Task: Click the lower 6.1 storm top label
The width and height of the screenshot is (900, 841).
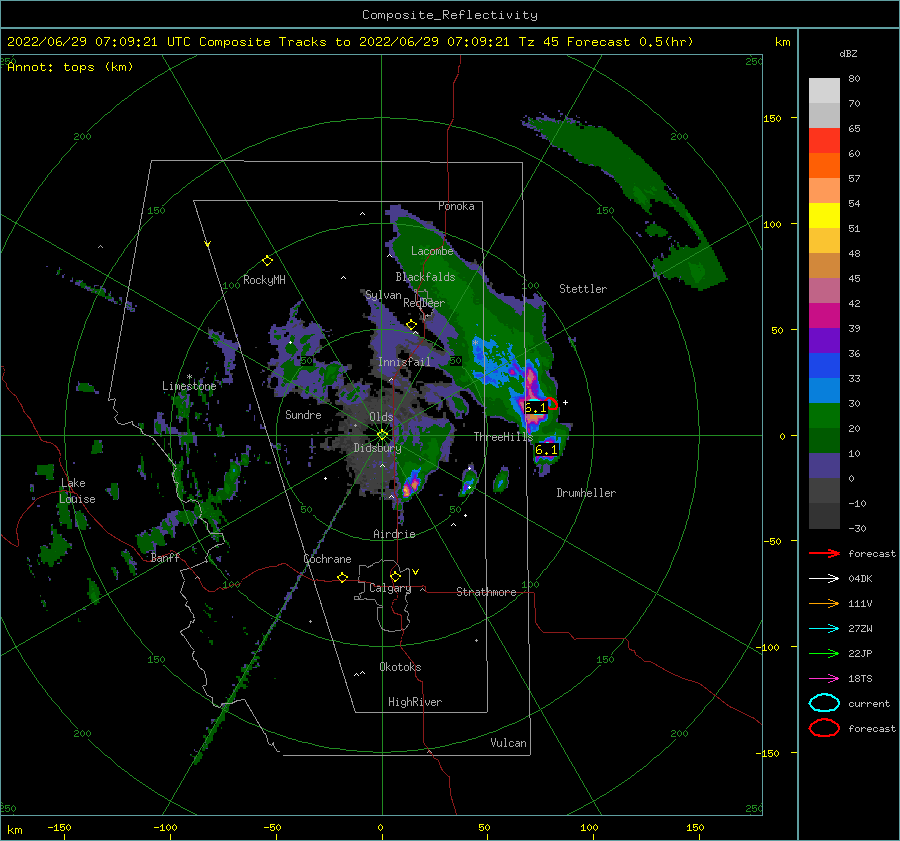Action: click(x=546, y=450)
